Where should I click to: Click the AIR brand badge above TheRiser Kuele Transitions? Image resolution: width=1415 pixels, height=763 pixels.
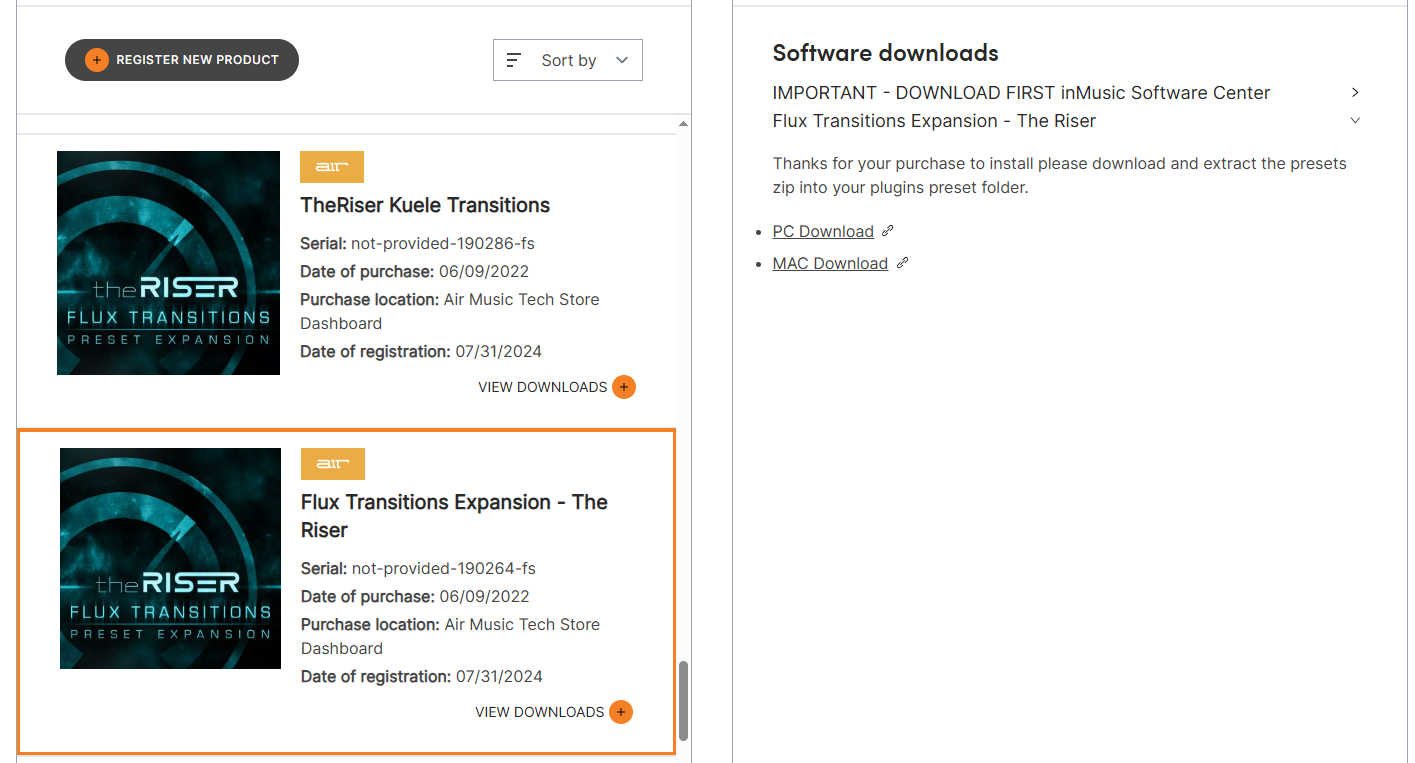coord(332,167)
